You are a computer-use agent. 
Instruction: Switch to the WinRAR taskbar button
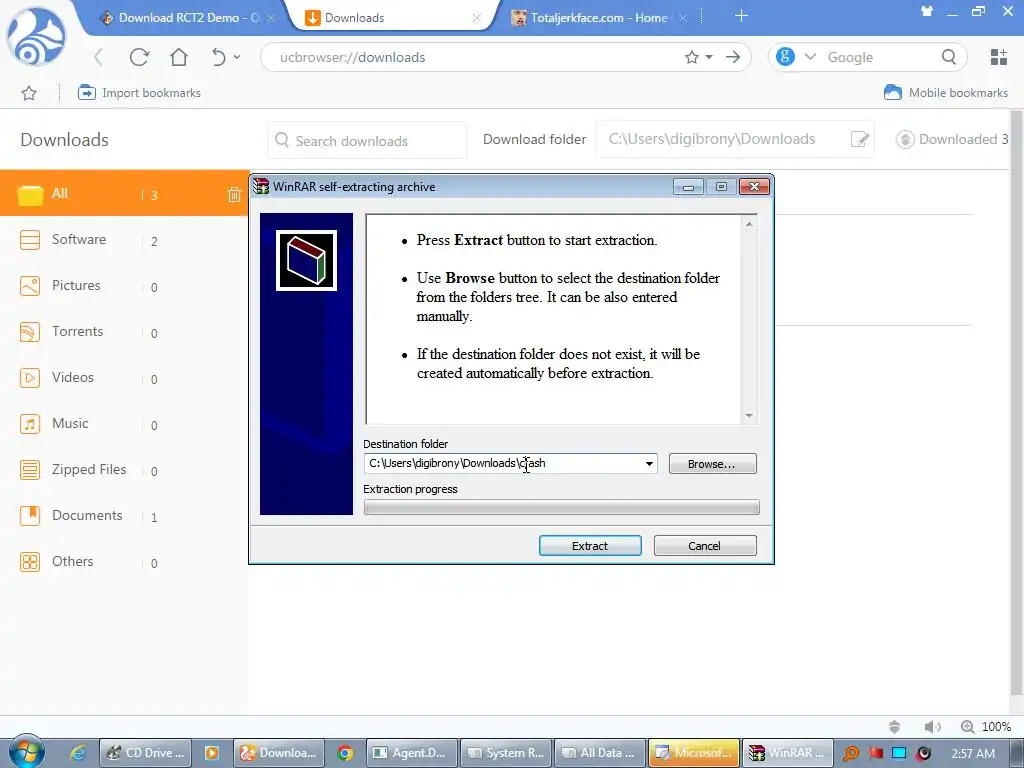point(789,753)
